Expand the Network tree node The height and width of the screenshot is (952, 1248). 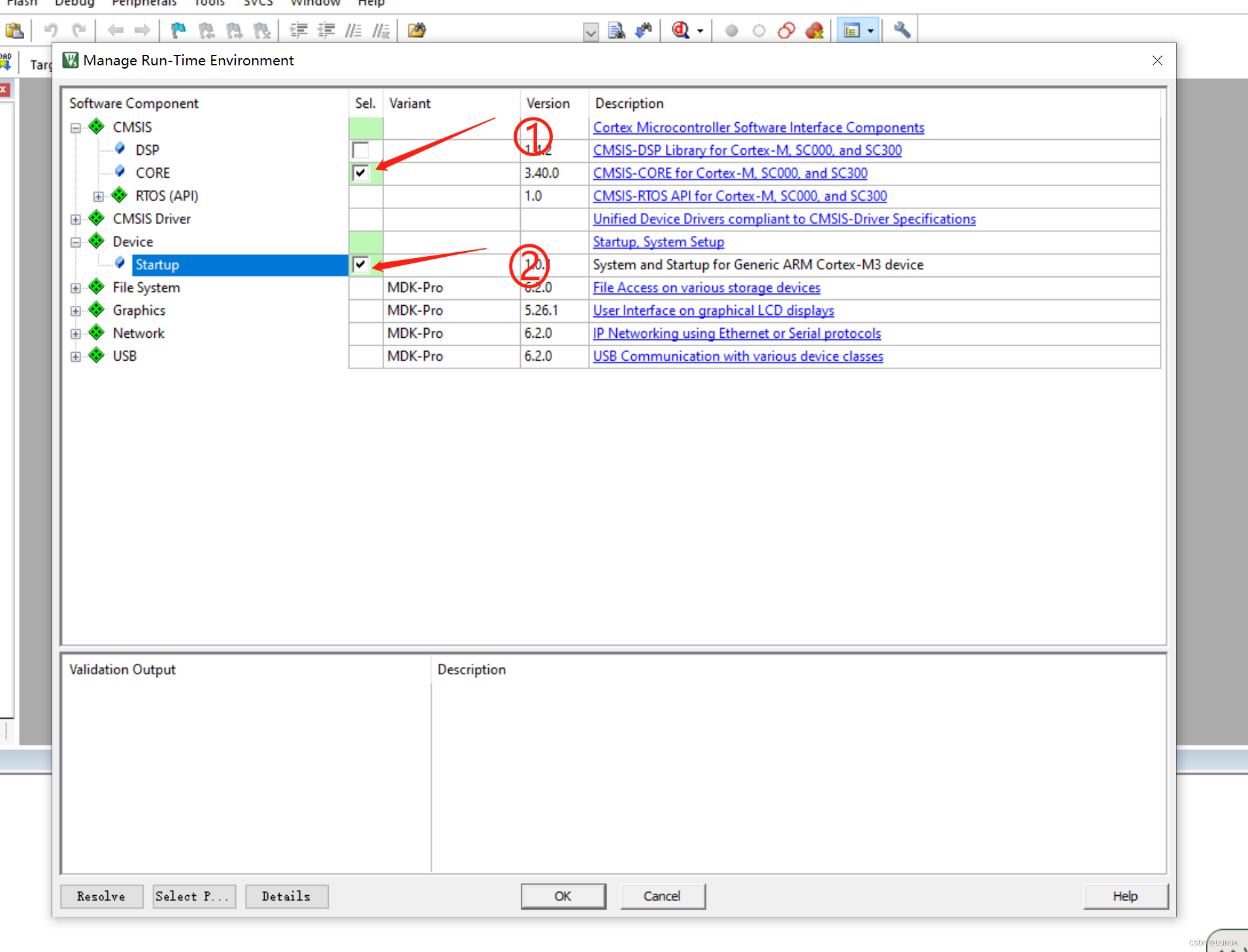[76, 334]
